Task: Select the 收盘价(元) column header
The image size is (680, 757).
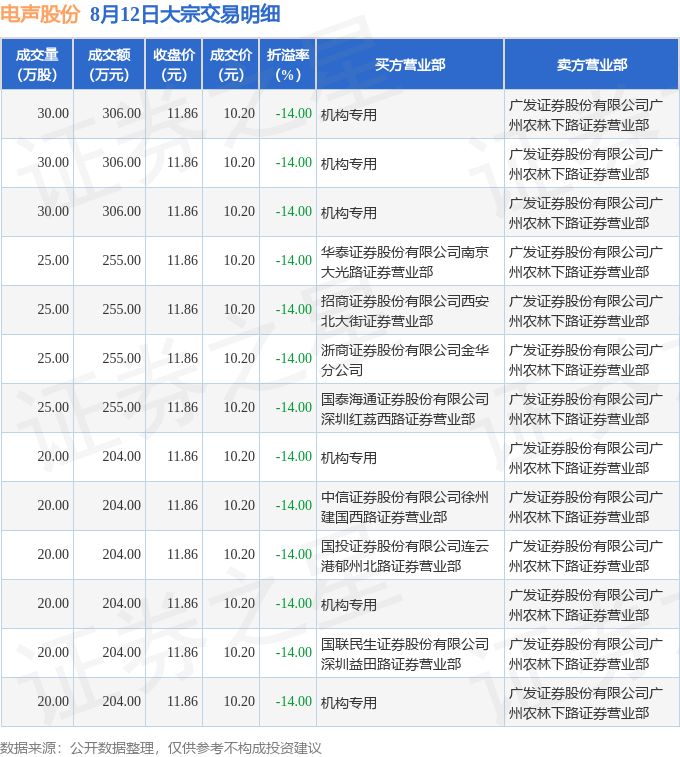Action: pos(174,65)
